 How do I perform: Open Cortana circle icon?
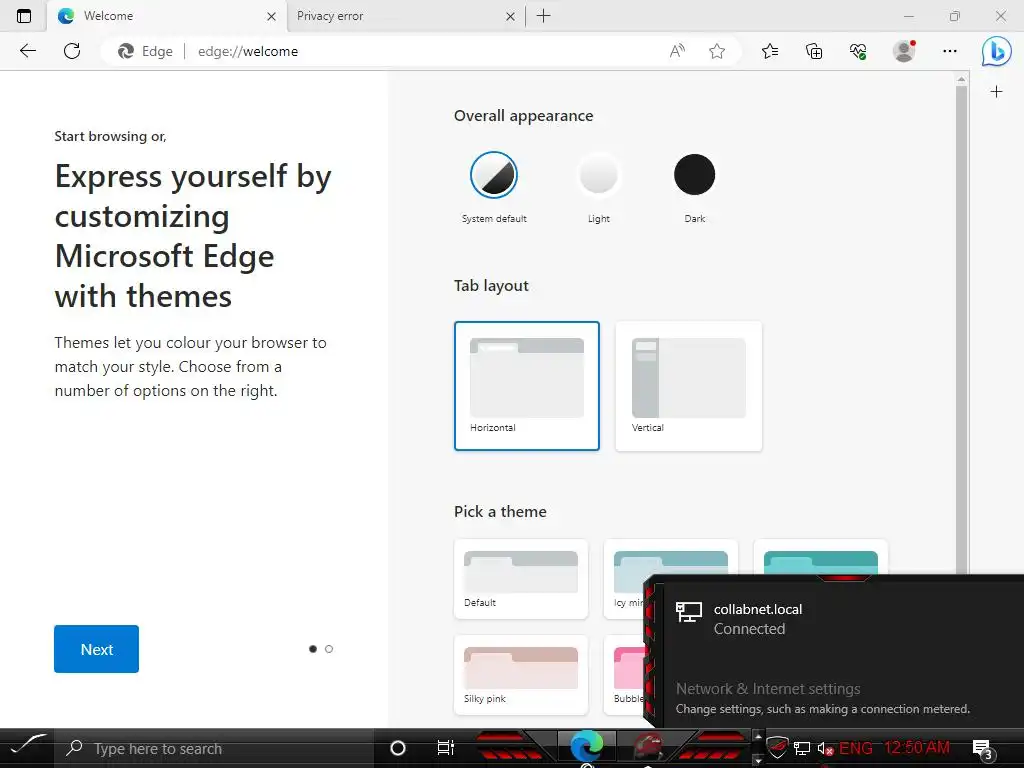click(397, 748)
